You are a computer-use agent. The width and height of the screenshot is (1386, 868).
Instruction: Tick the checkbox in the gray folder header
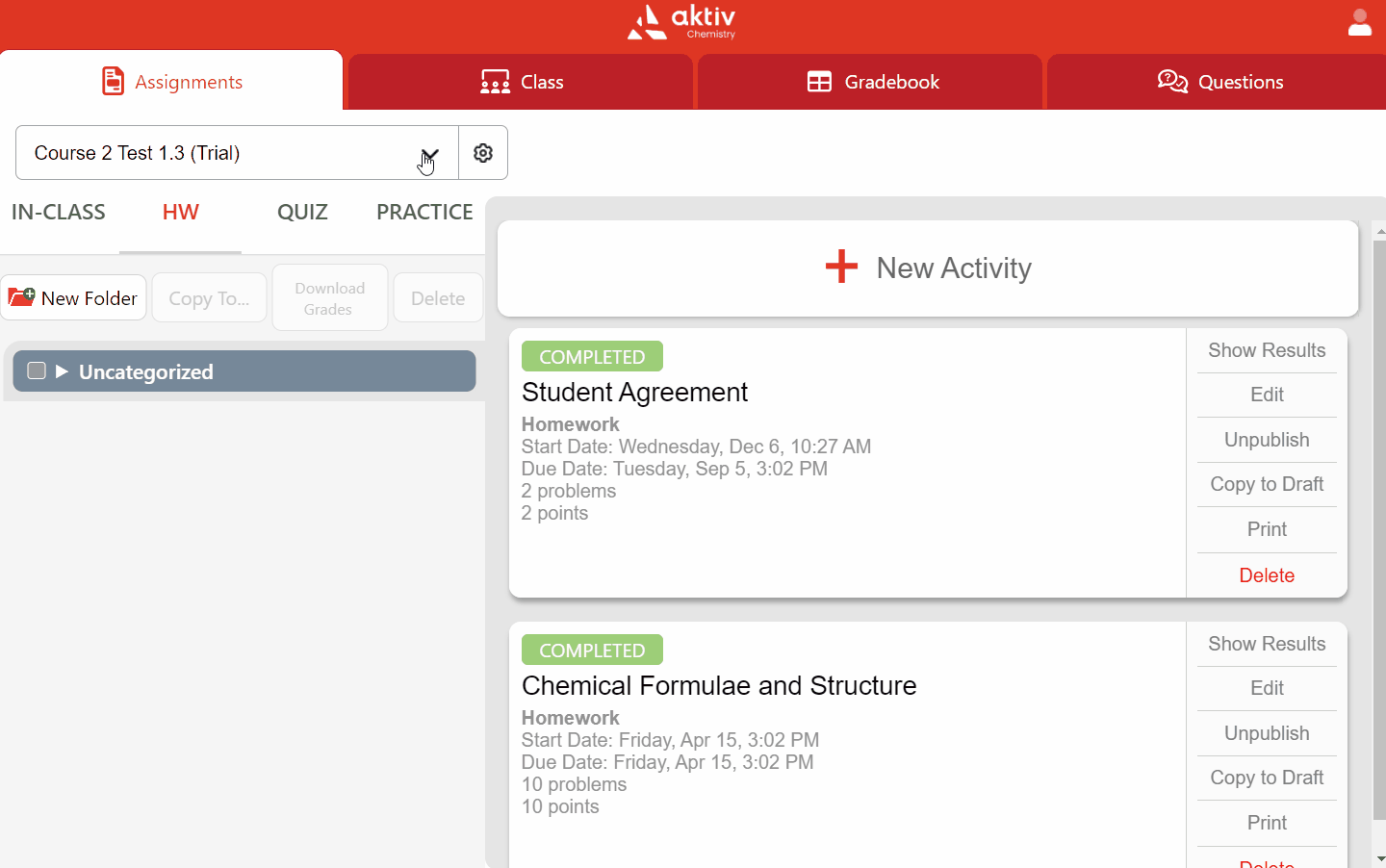[x=36, y=370]
